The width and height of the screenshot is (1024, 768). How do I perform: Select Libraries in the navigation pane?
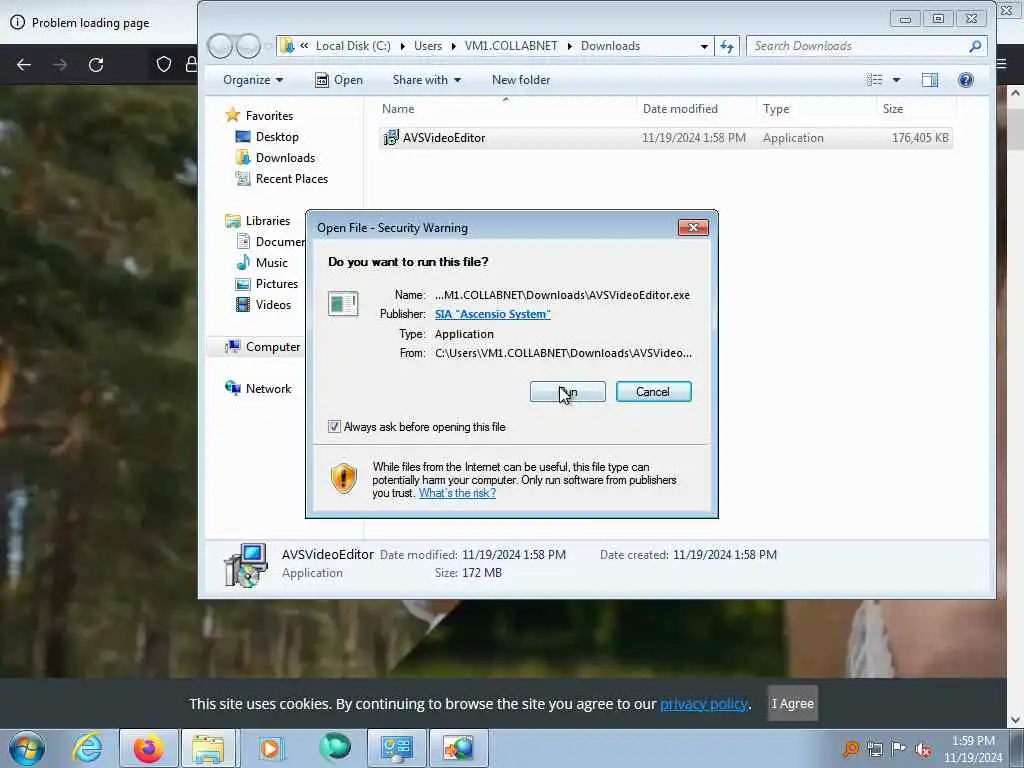click(x=267, y=221)
